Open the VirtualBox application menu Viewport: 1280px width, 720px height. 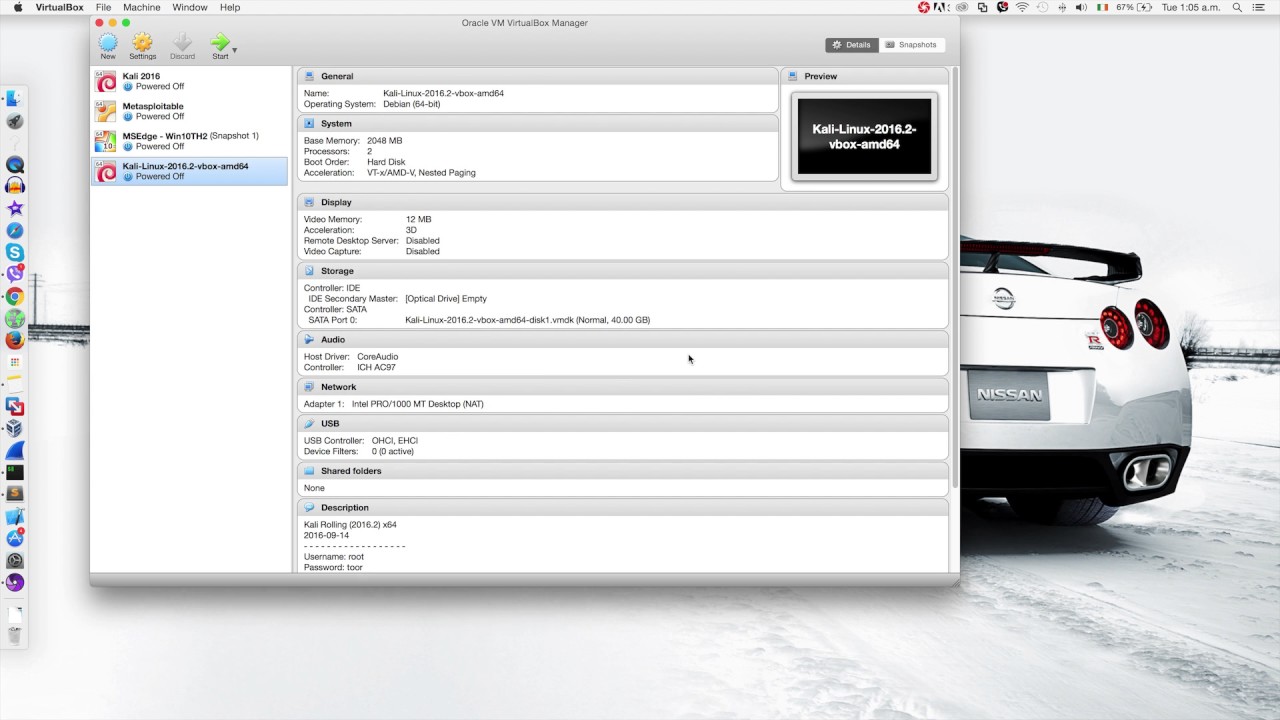click(60, 7)
